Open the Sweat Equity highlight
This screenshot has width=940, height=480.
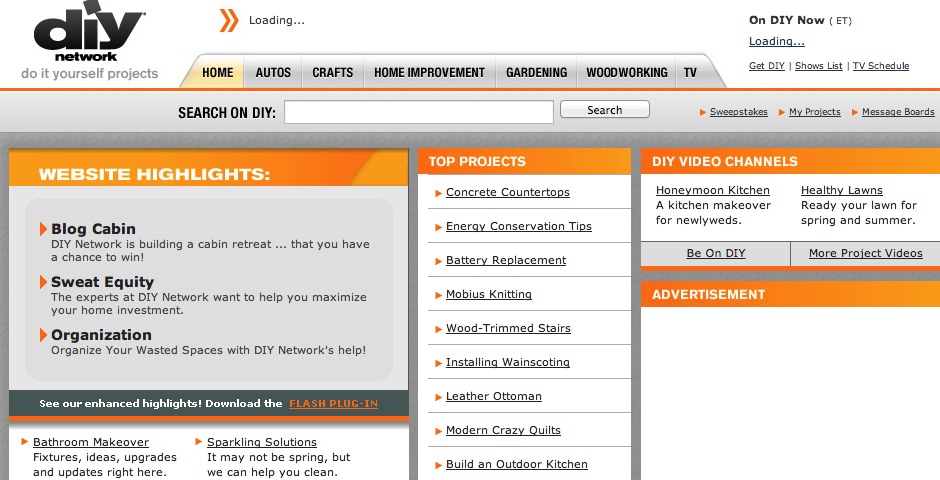point(103,282)
